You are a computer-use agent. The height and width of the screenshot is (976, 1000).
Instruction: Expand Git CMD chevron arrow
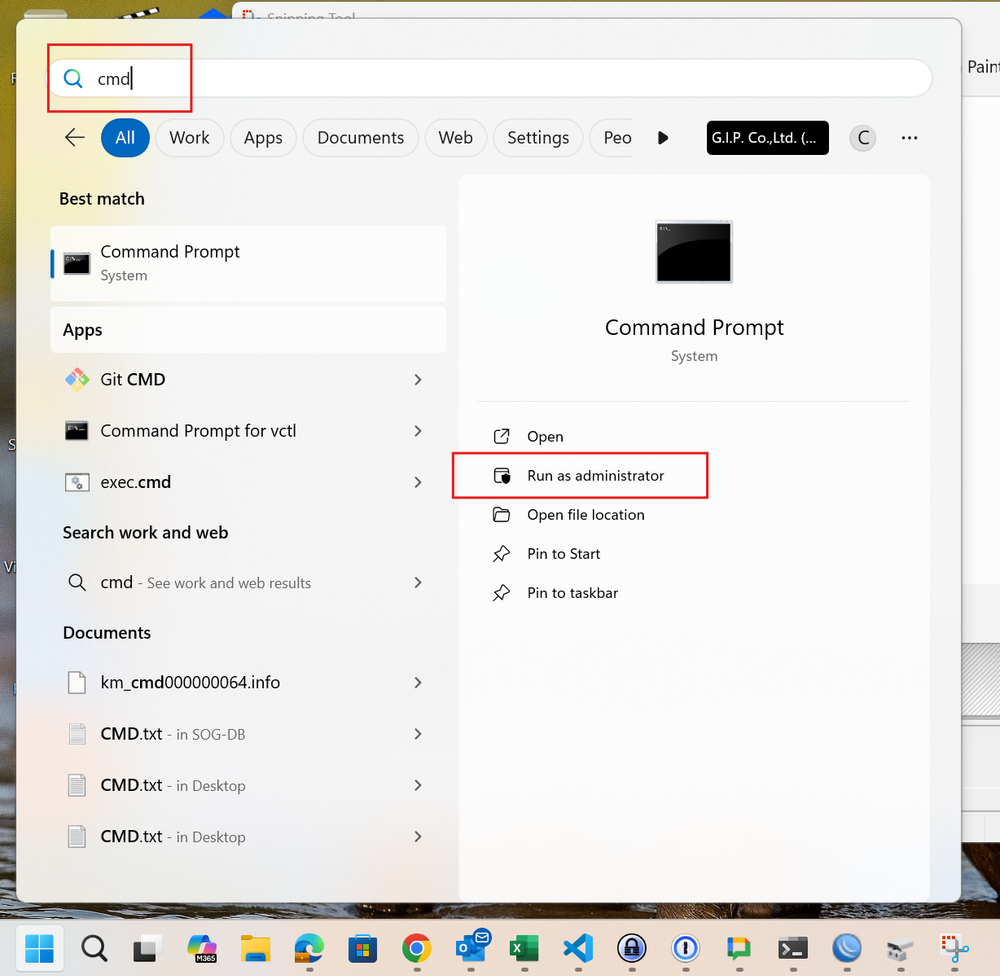(x=418, y=380)
